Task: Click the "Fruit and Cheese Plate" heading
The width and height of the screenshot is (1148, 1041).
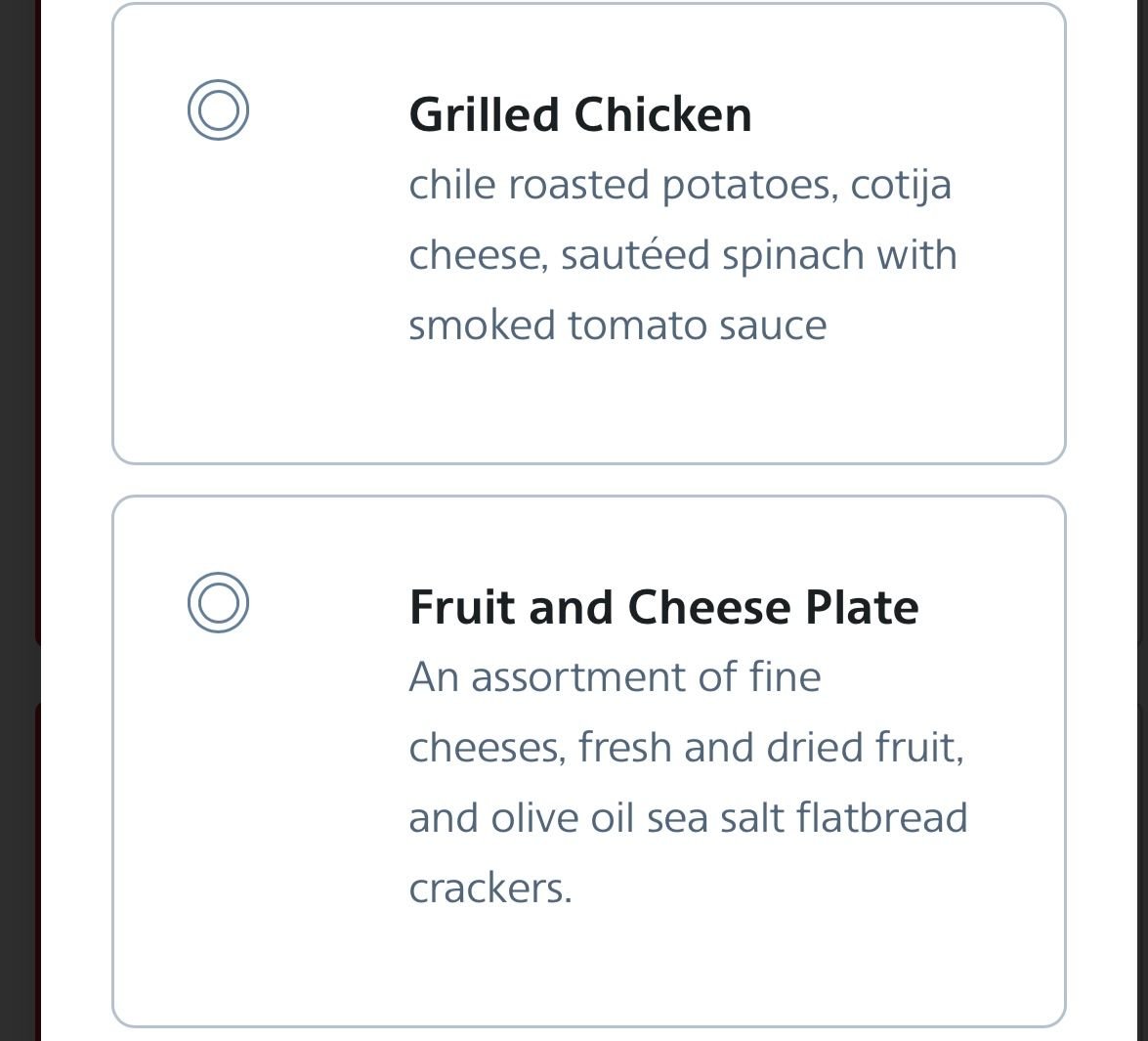Action: click(x=663, y=607)
